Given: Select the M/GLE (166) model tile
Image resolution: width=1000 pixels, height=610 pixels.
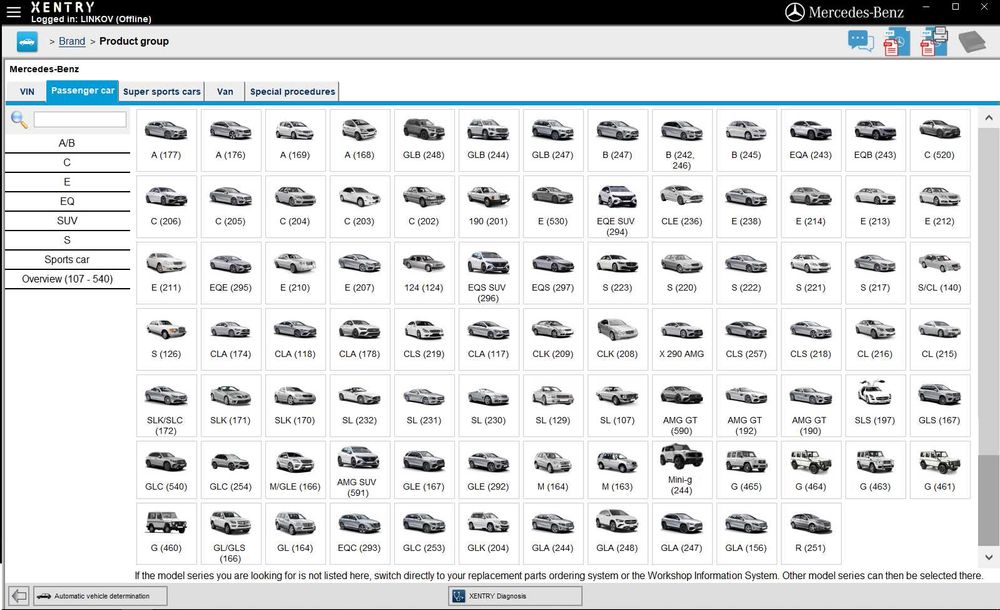Looking at the screenshot, I should [x=295, y=470].
